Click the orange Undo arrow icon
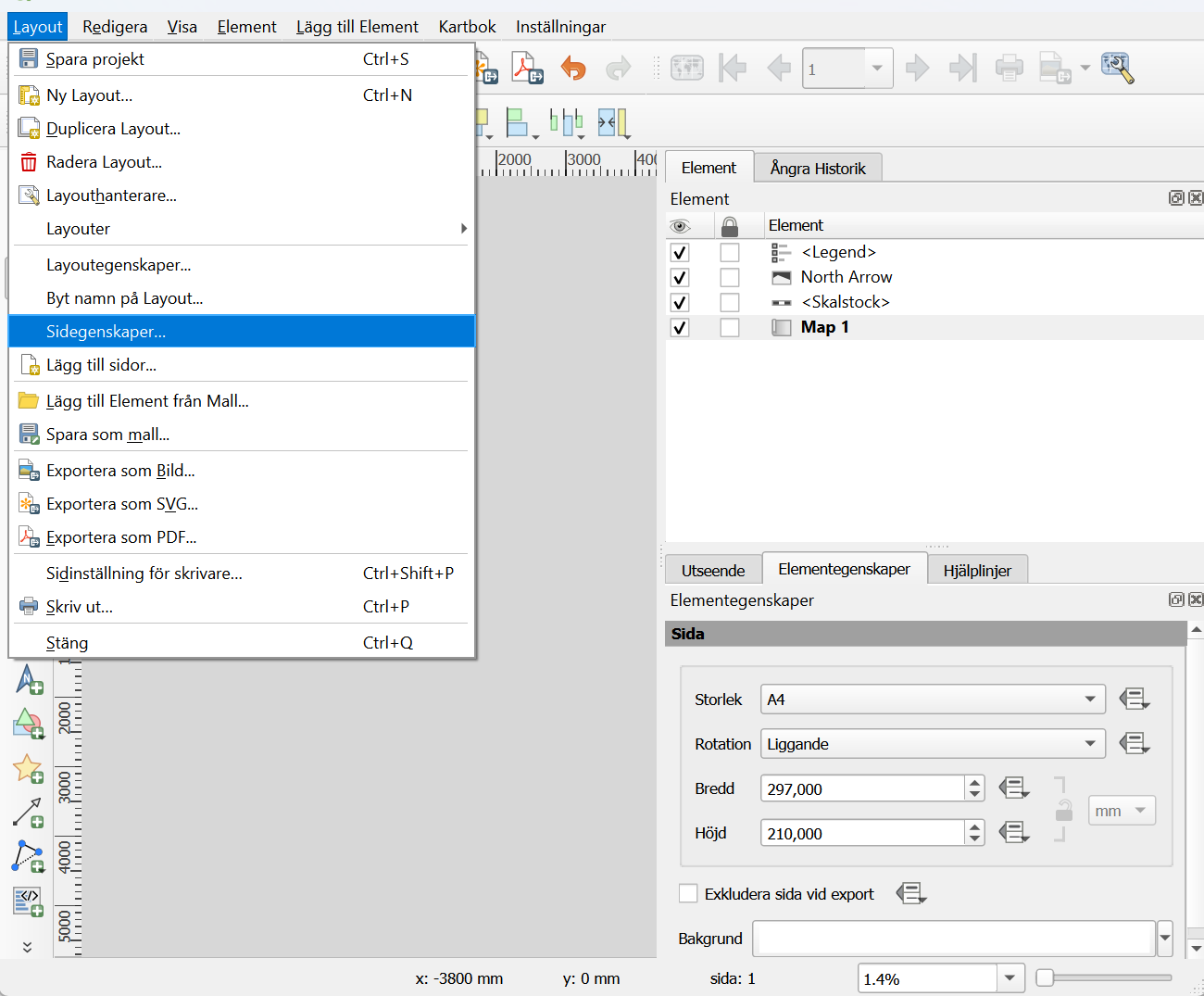The image size is (1204, 996). (573, 69)
